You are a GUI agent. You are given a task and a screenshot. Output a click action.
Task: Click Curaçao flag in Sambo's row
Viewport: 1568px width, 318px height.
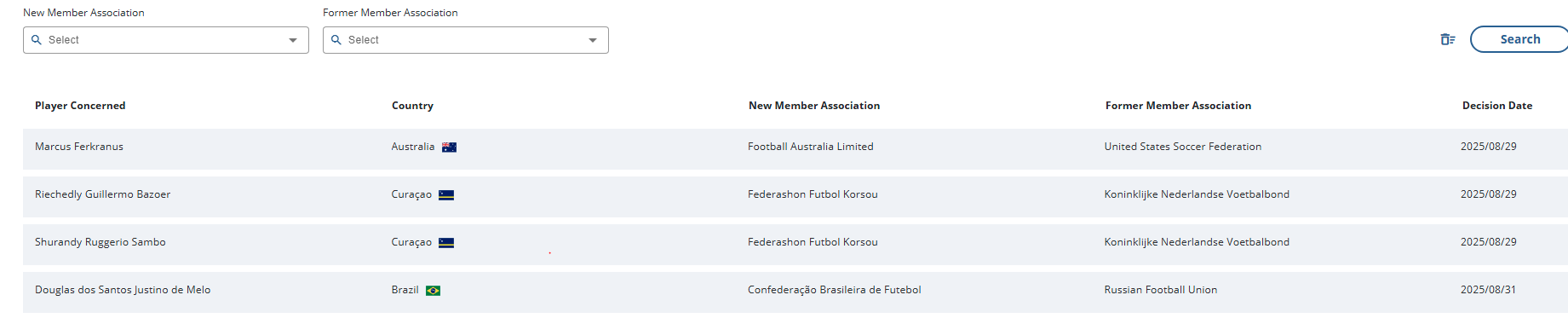pyautogui.click(x=446, y=243)
